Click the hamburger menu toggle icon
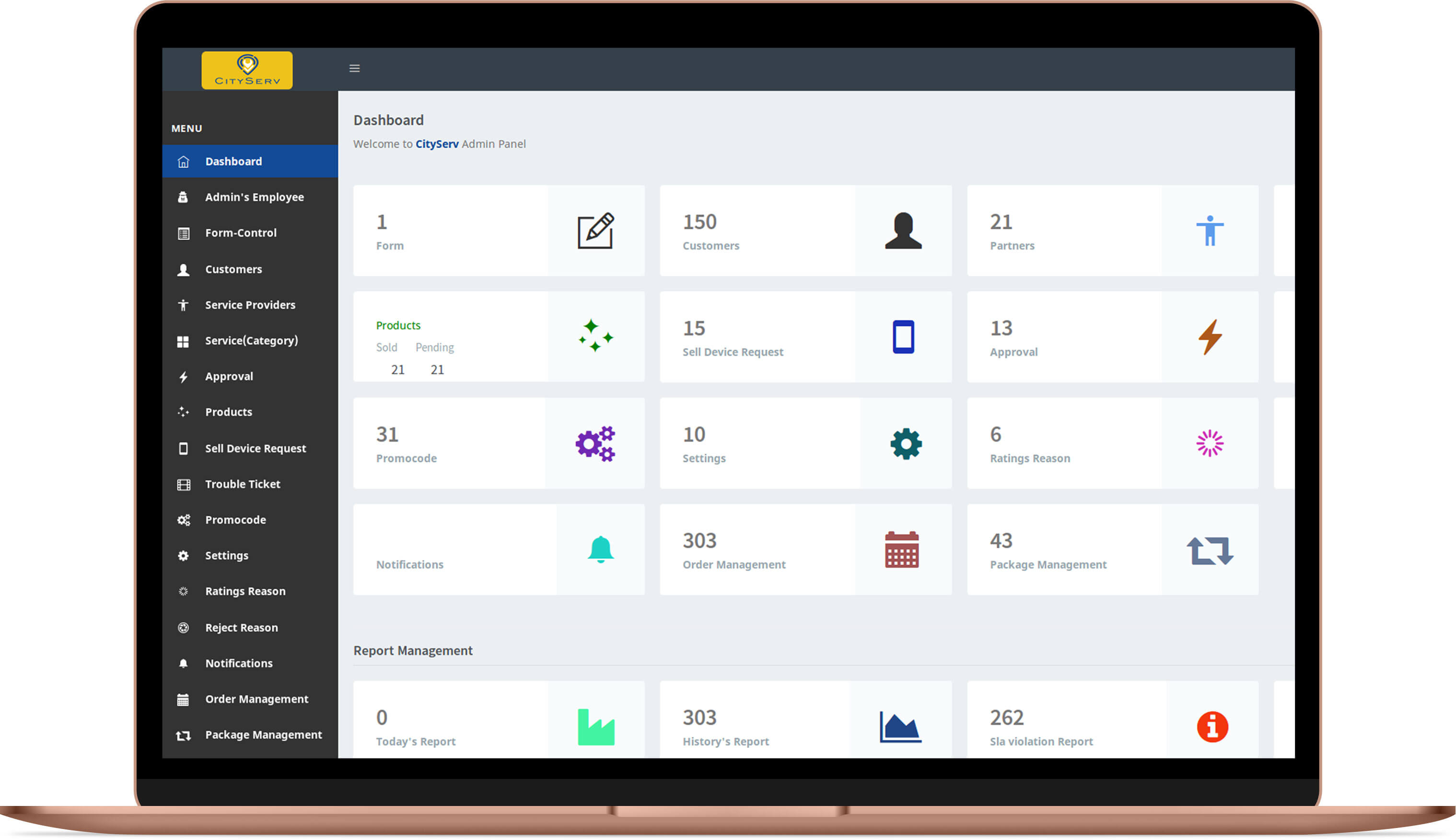The width and height of the screenshot is (1456, 840). 354,69
